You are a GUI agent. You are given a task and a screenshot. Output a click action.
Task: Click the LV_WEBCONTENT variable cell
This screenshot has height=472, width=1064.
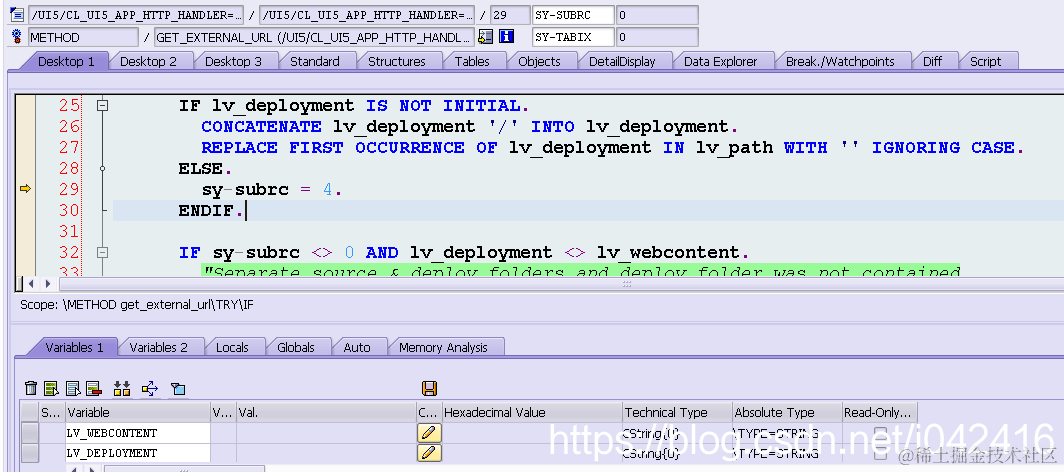click(x=138, y=433)
